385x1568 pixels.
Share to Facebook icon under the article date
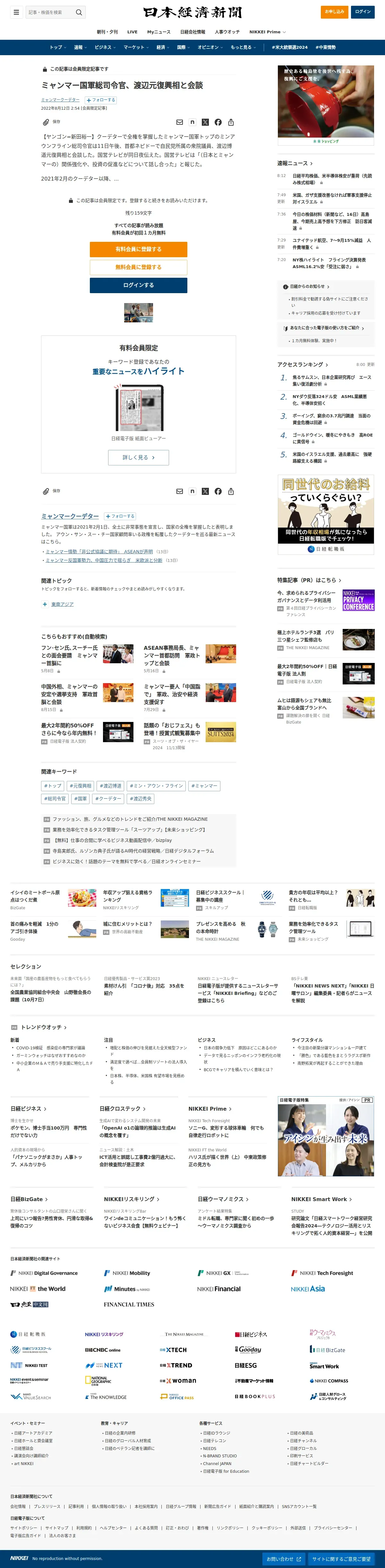click(218, 122)
